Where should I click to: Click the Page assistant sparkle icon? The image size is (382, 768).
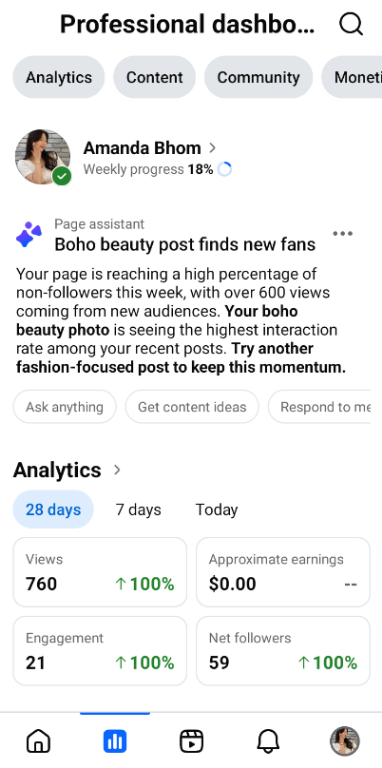[29, 235]
